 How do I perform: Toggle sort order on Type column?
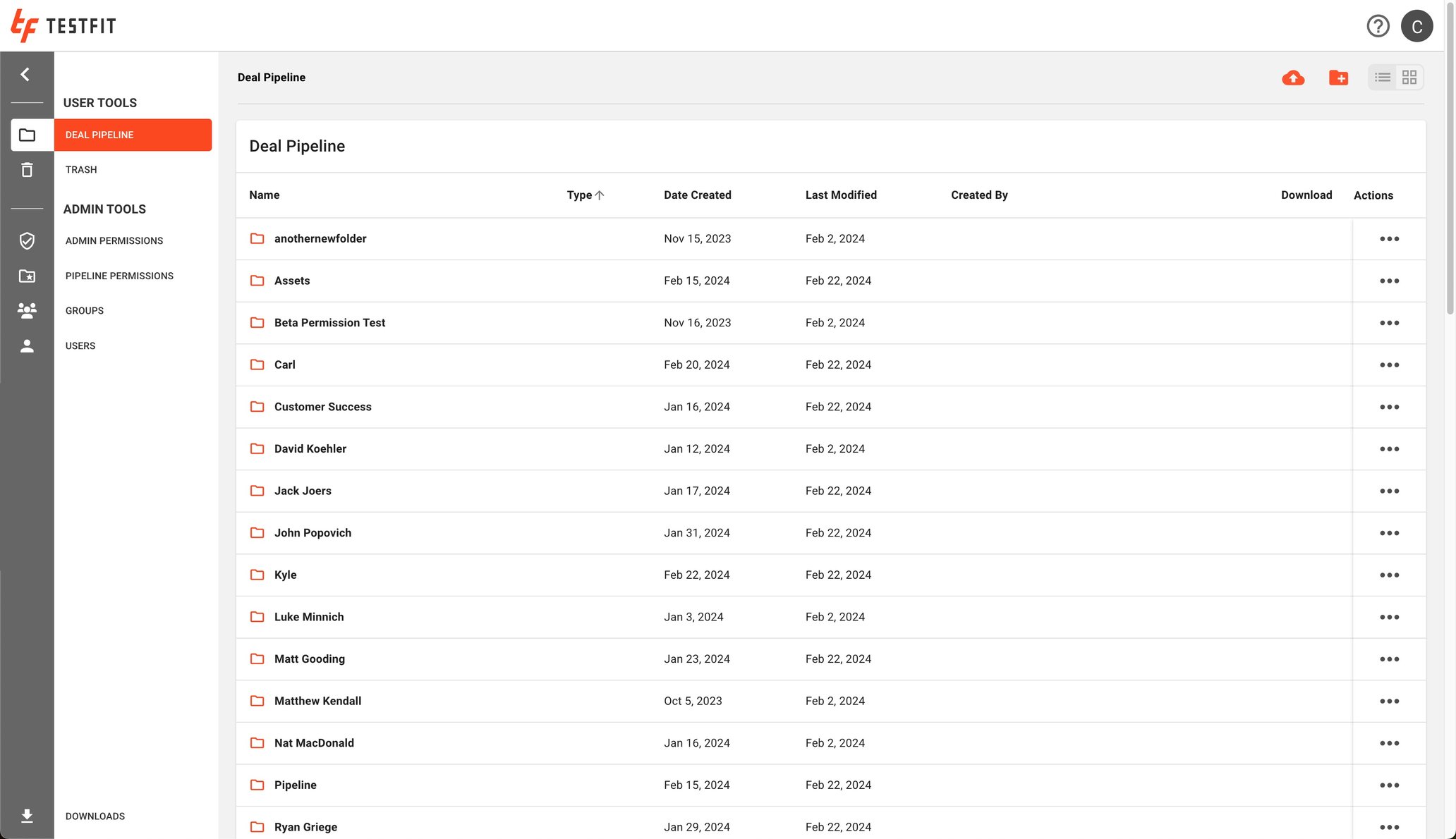point(586,195)
